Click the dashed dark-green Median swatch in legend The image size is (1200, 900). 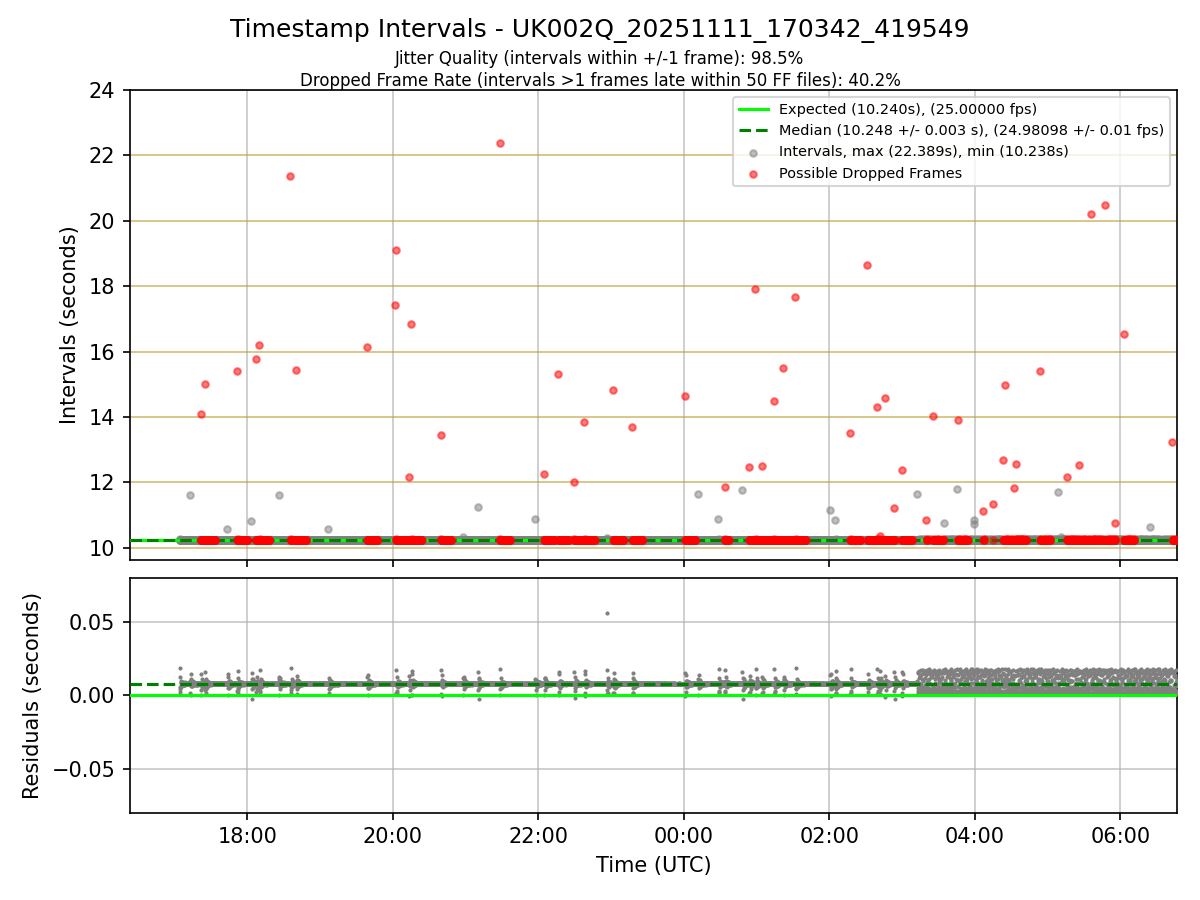pyautogui.click(x=754, y=130)
